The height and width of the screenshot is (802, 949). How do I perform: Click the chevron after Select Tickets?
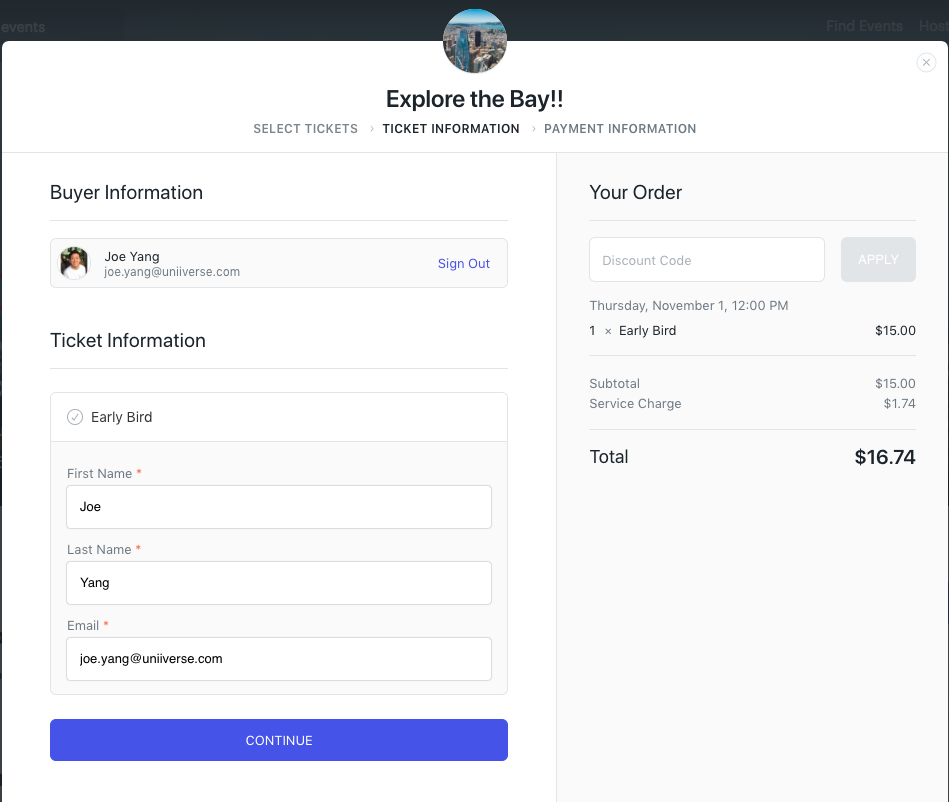tap(371, 129)
